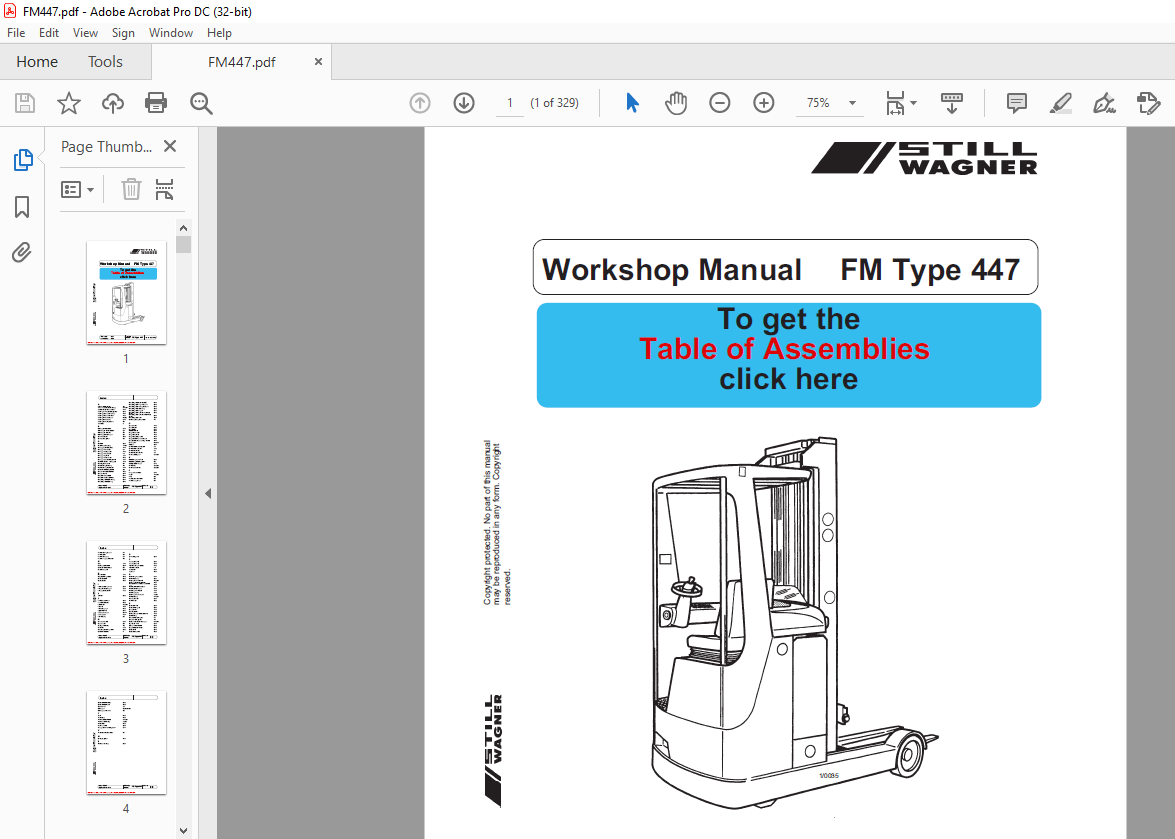Go to previous page arrow

click(420, 103)
